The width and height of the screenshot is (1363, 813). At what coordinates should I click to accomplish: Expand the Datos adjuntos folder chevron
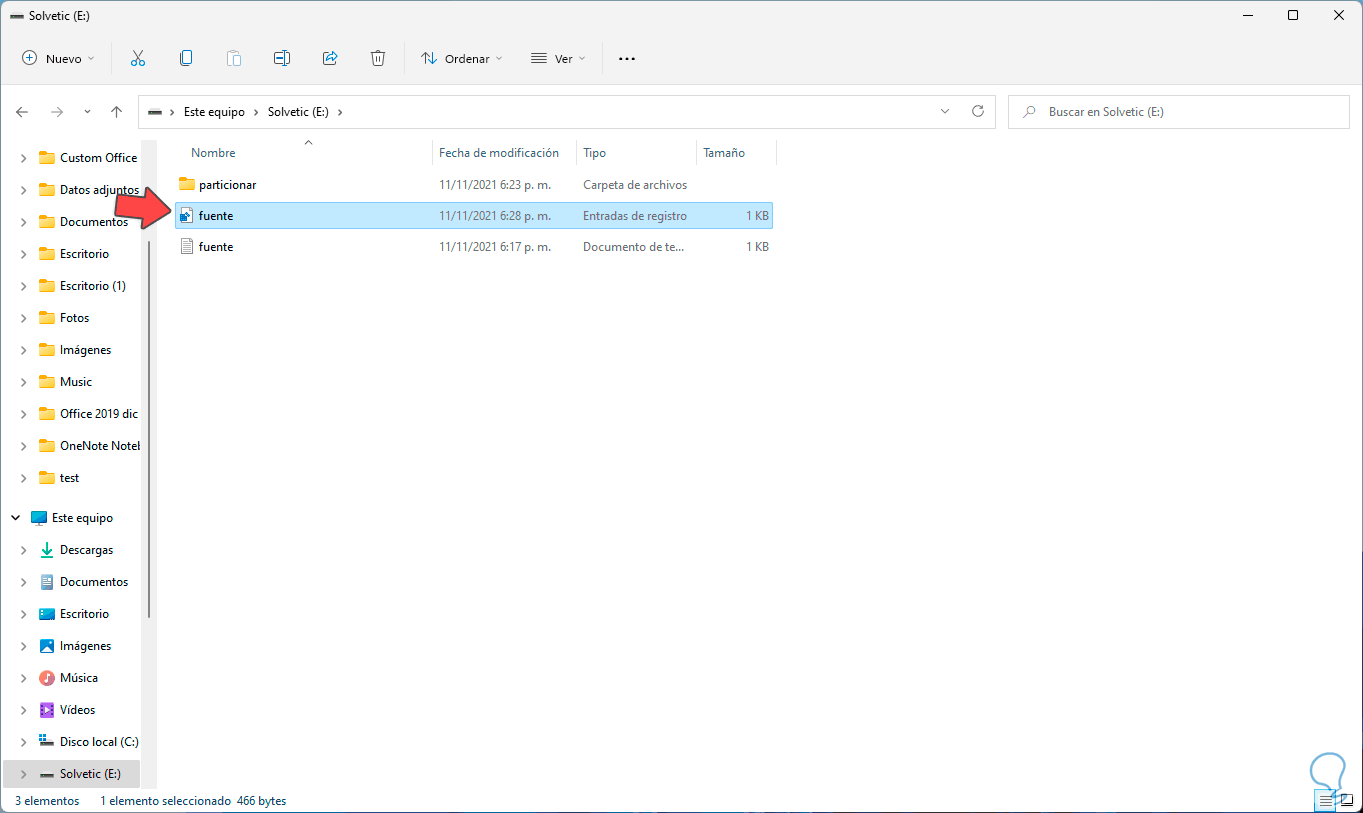pos(23,190)
